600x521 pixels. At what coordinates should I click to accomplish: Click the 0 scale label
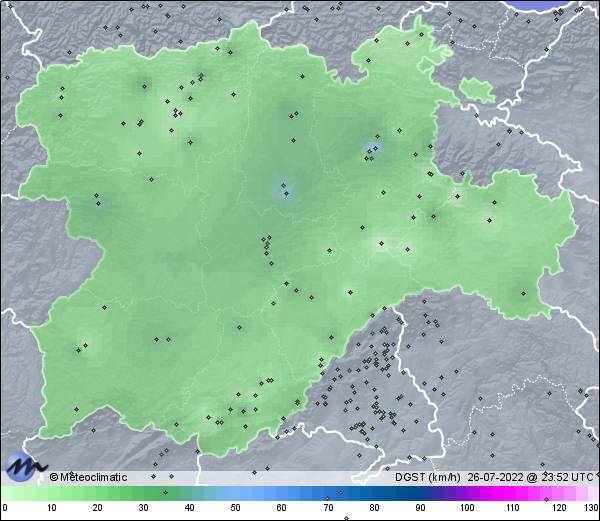coord(4,507)
